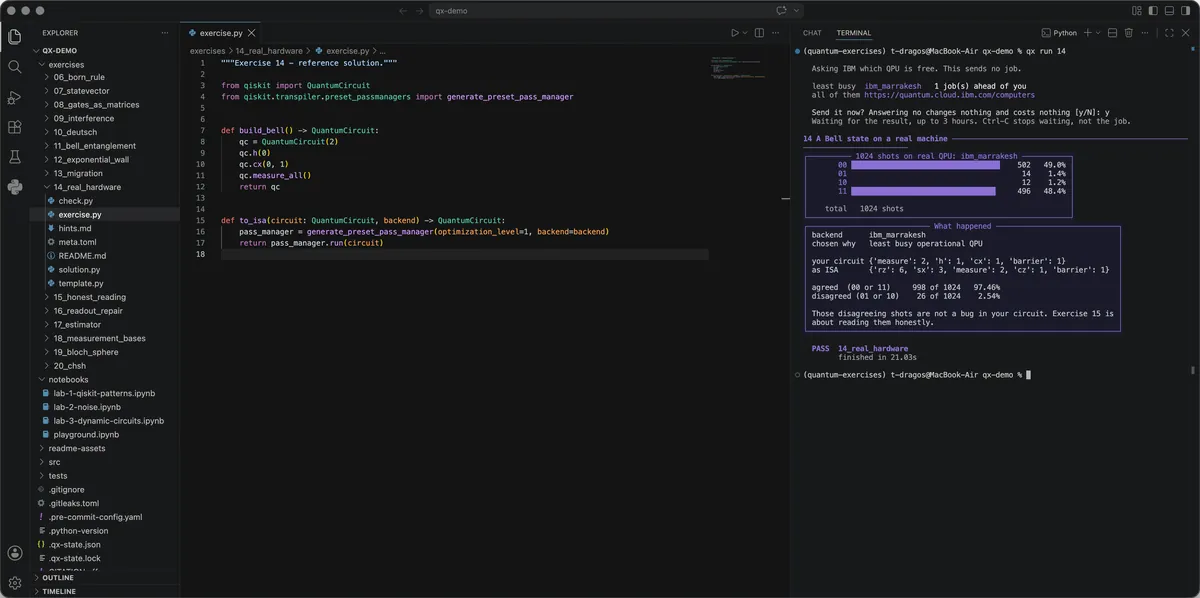The height and width of the screenshot is (598, 1200).
Task: Expand the 11_bell_entanglement folder
Action: pyautogui.click(x=47, y=146)
